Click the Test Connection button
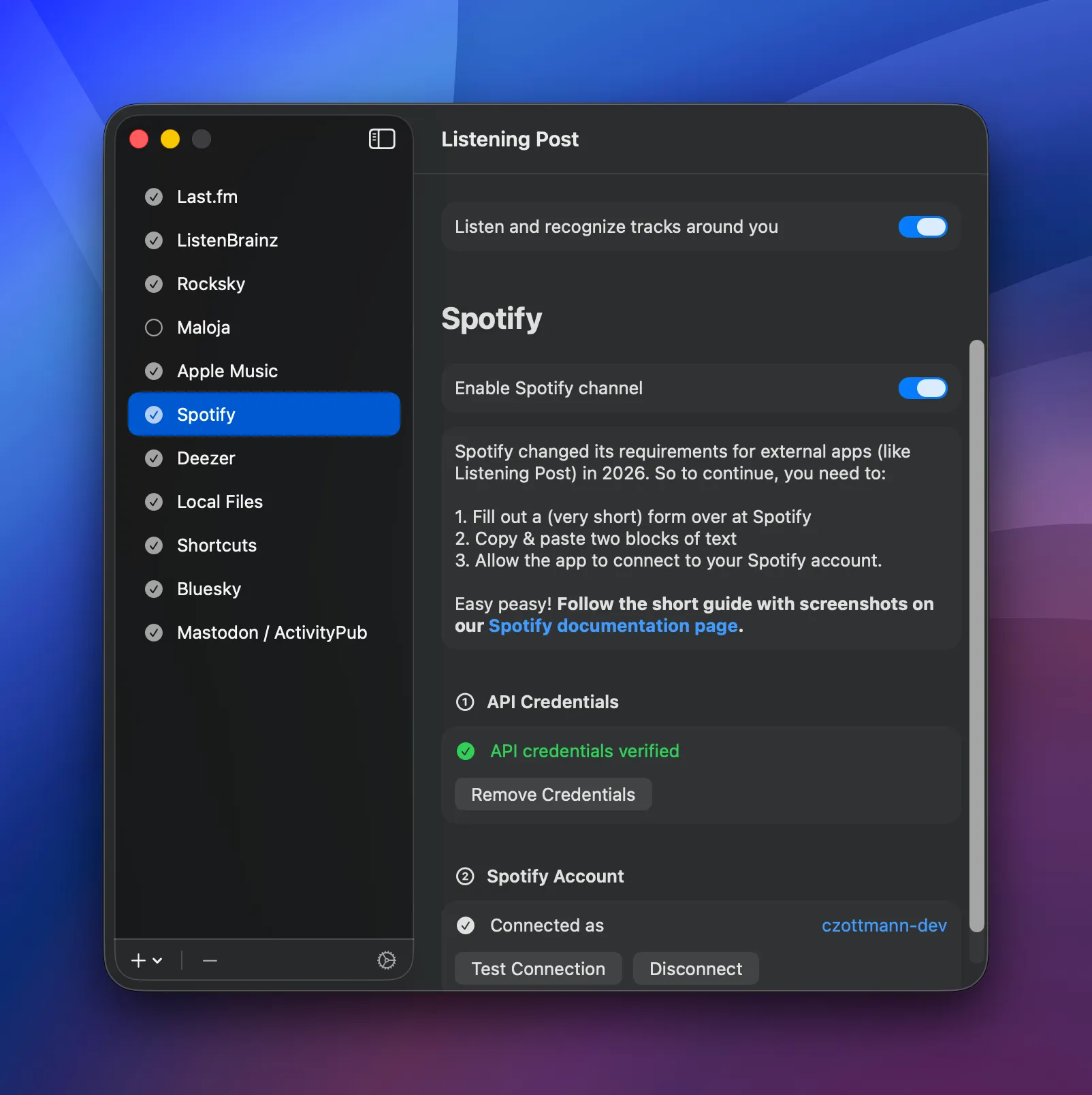 [538, 968]
